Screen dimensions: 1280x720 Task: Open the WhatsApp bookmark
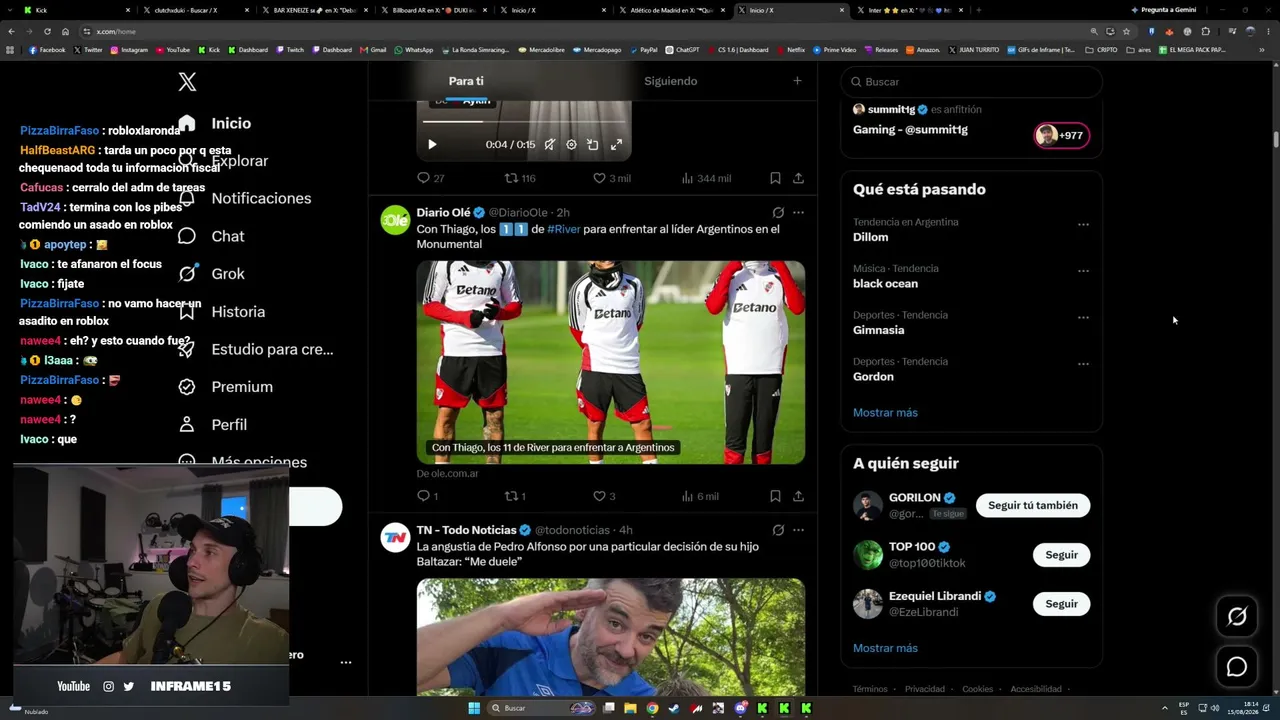click(414, 50)
